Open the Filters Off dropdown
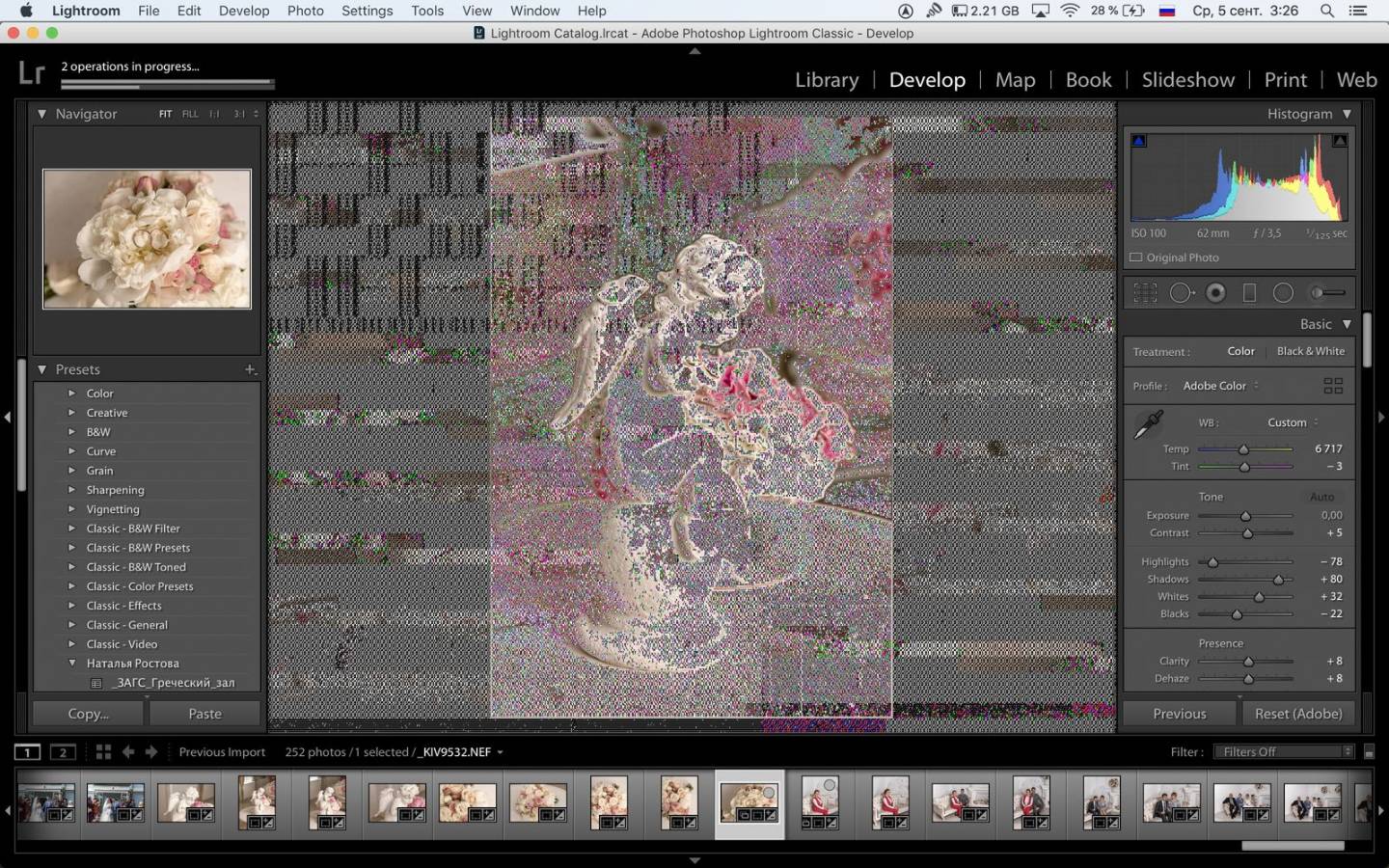This screenshot has width=1389, height=868. pos(1285,752)
